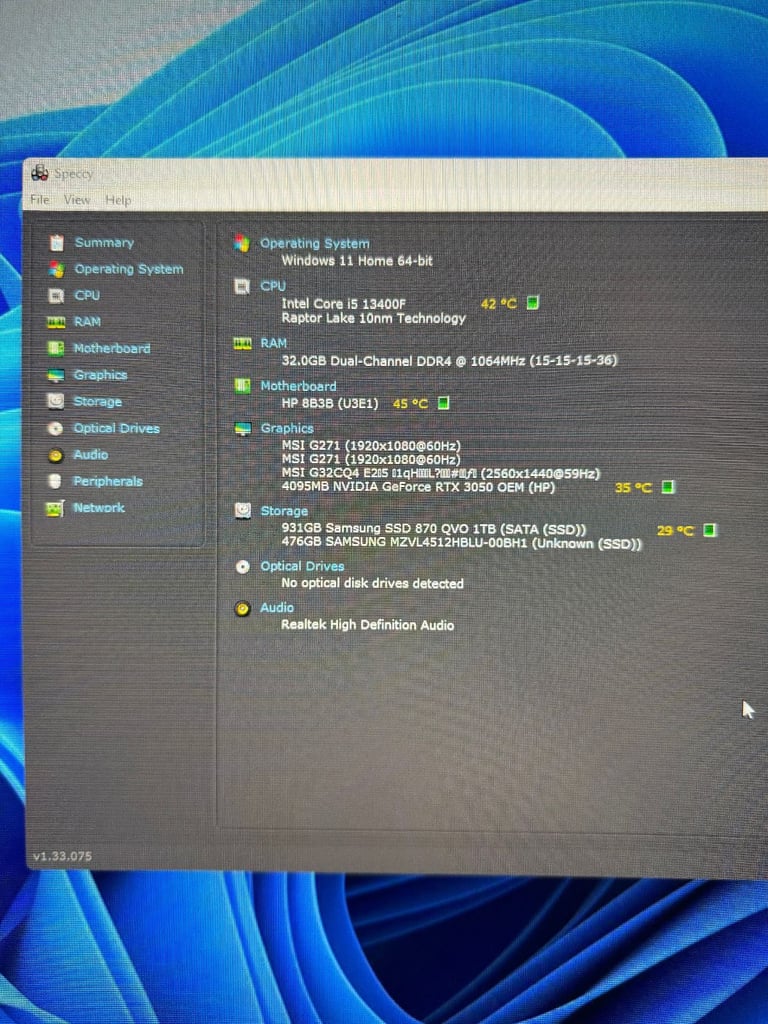Click the CPU icon in summary pane

(242, 286)
